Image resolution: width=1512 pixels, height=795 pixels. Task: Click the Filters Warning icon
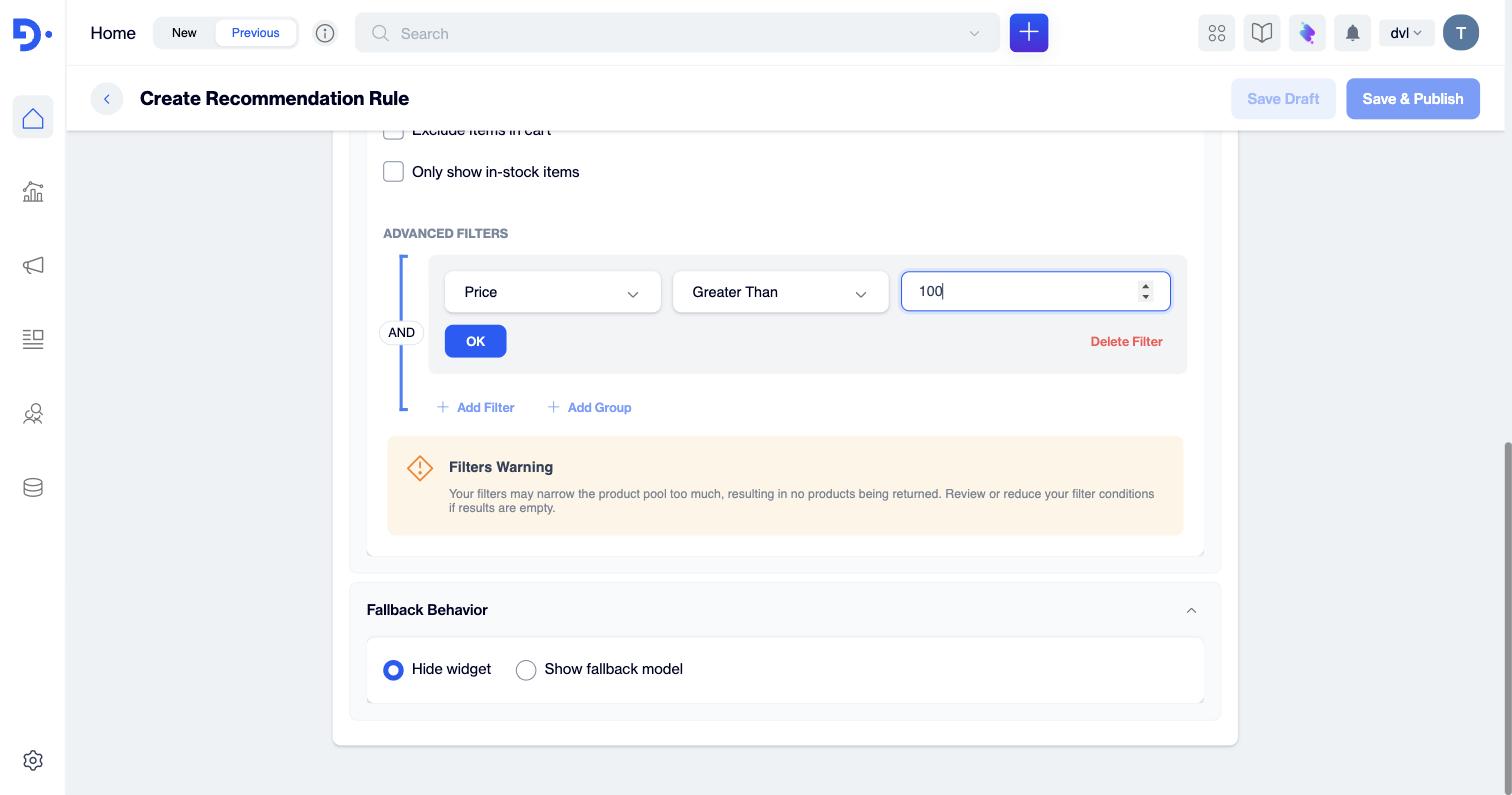coord(420,467)
